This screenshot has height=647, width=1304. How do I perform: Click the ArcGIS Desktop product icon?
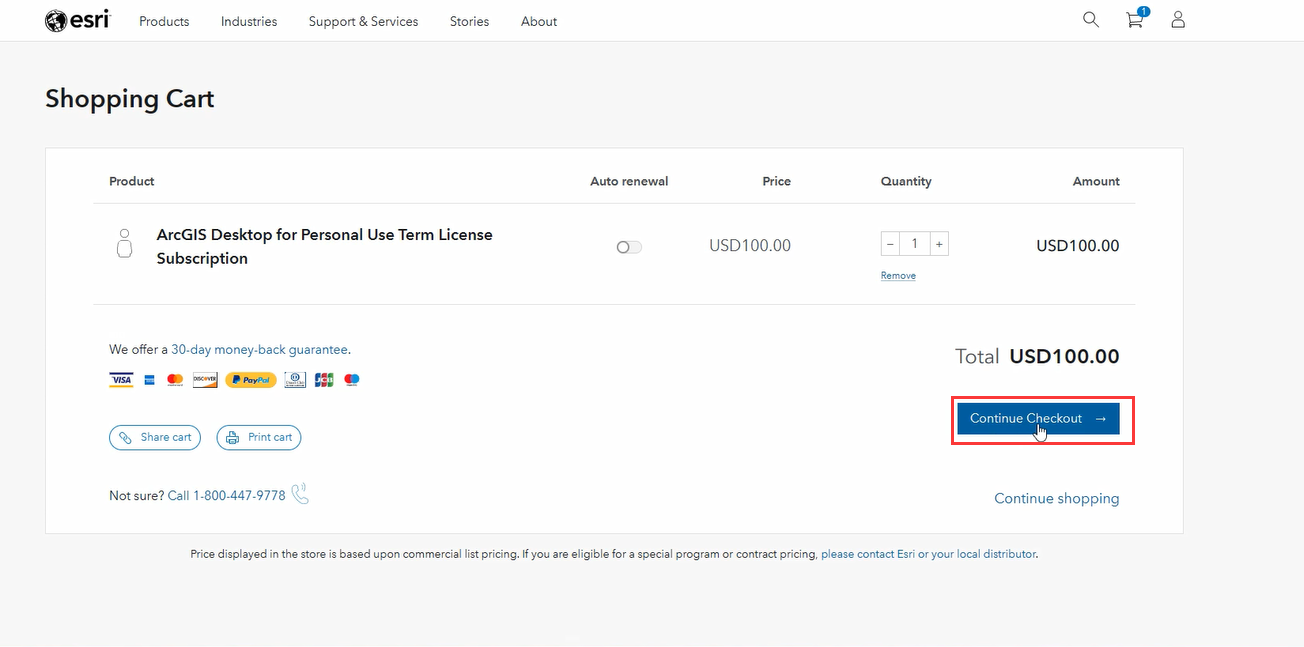pyautogui.click(x=125, y=244)
